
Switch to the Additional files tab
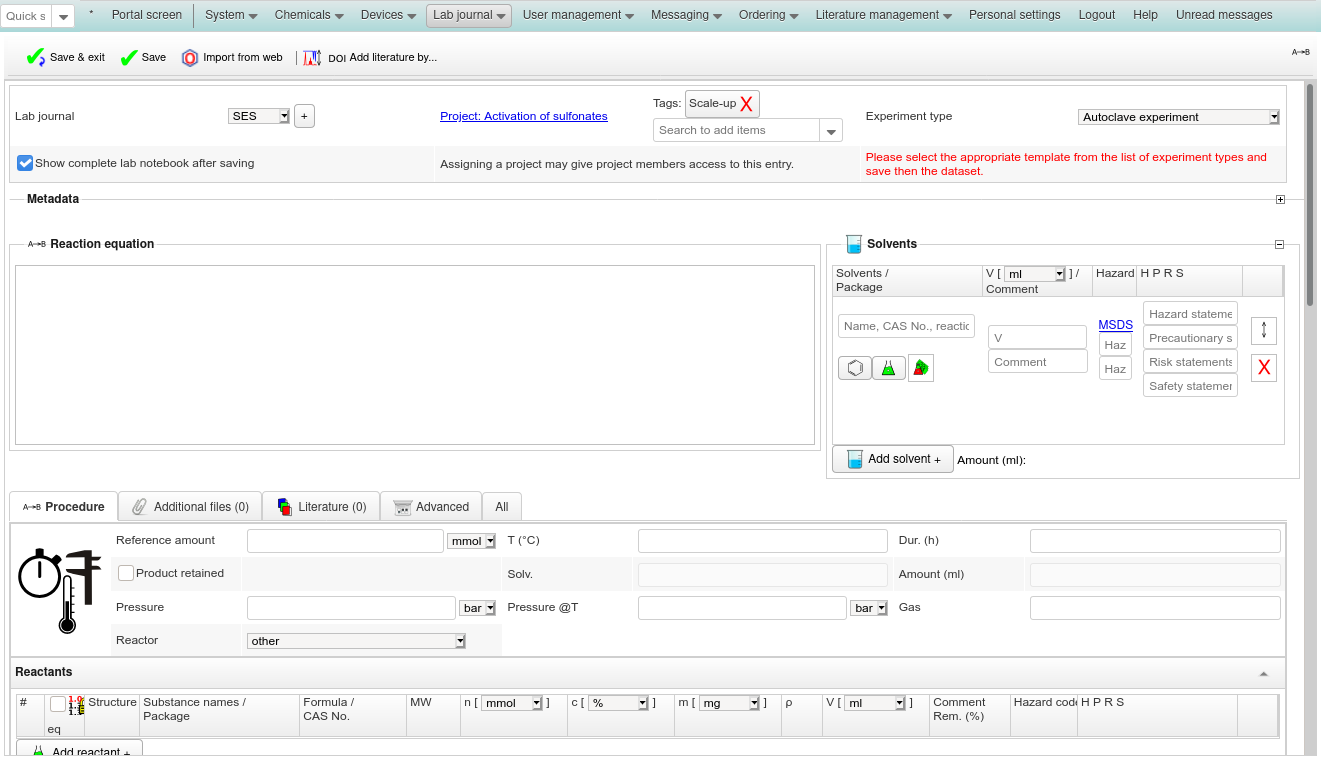[190, 507]
